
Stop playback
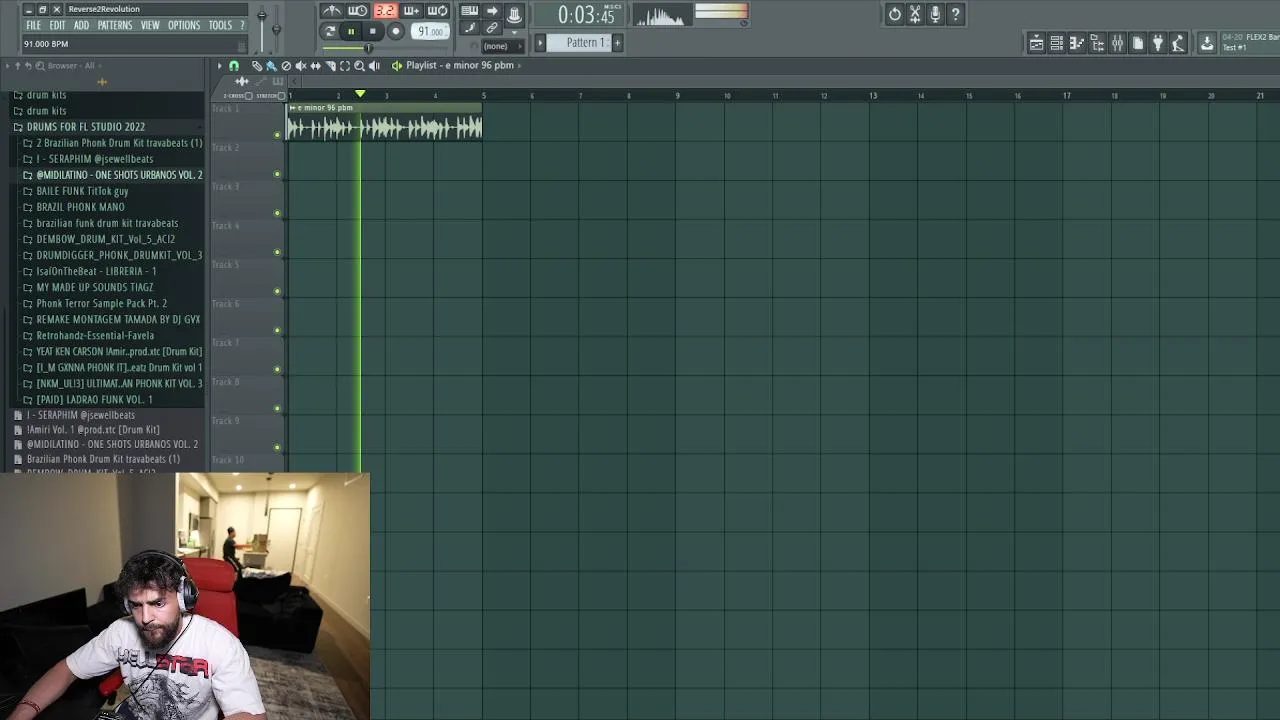point(373,32)
